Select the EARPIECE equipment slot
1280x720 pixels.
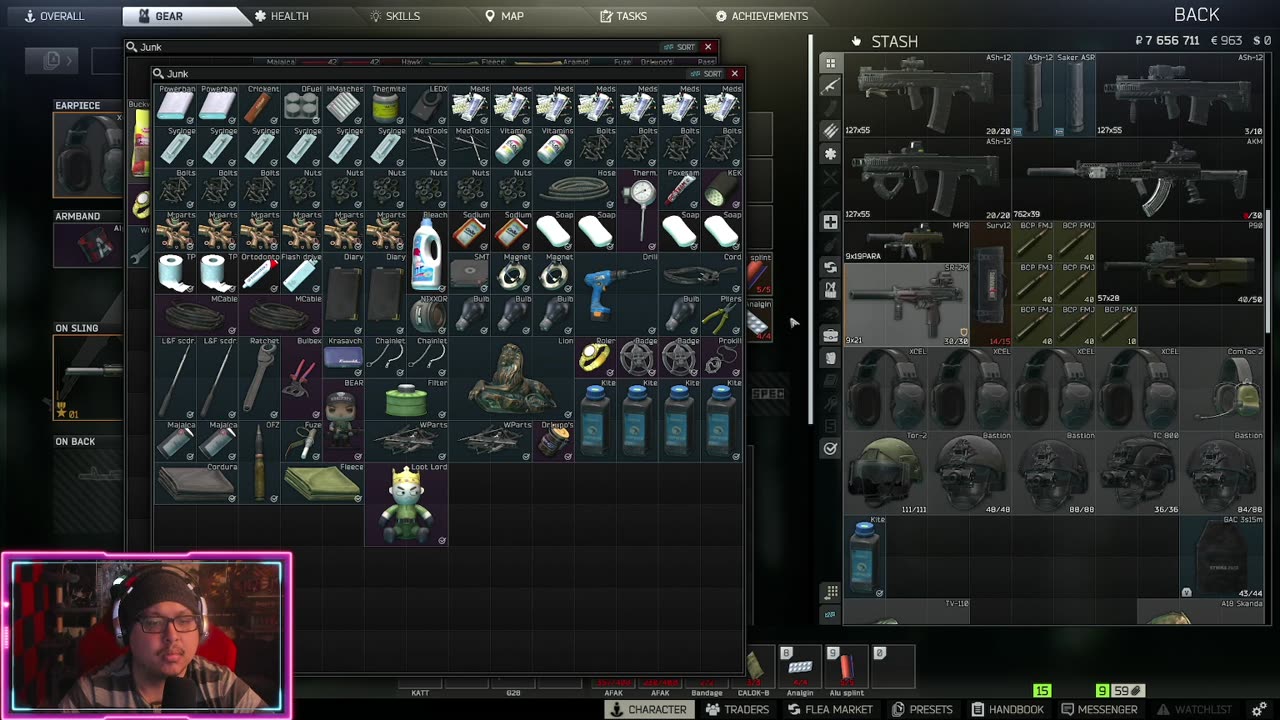pyautogui.click(x=88, y=155)
